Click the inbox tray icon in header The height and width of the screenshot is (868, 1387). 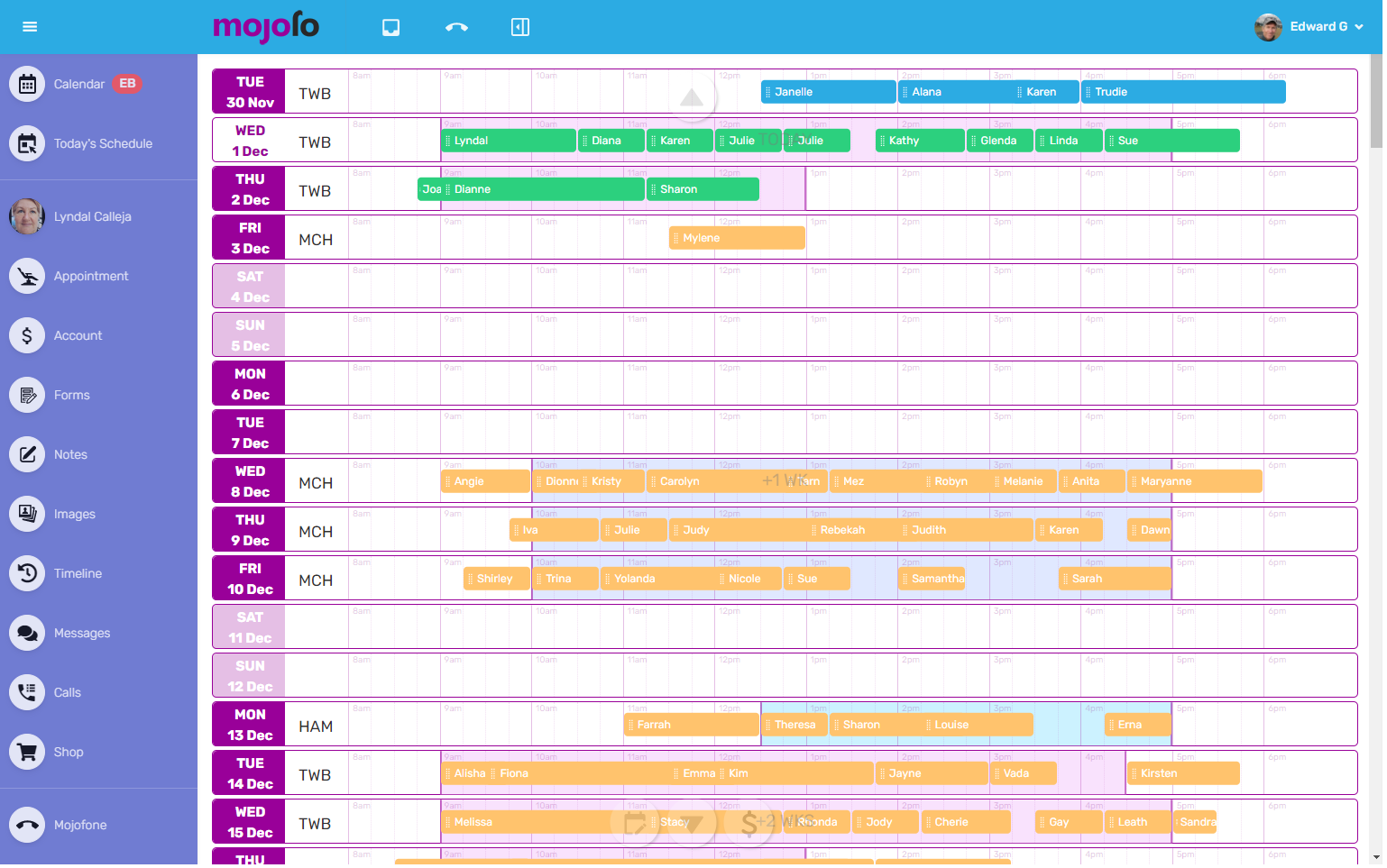tap(390, 27)
